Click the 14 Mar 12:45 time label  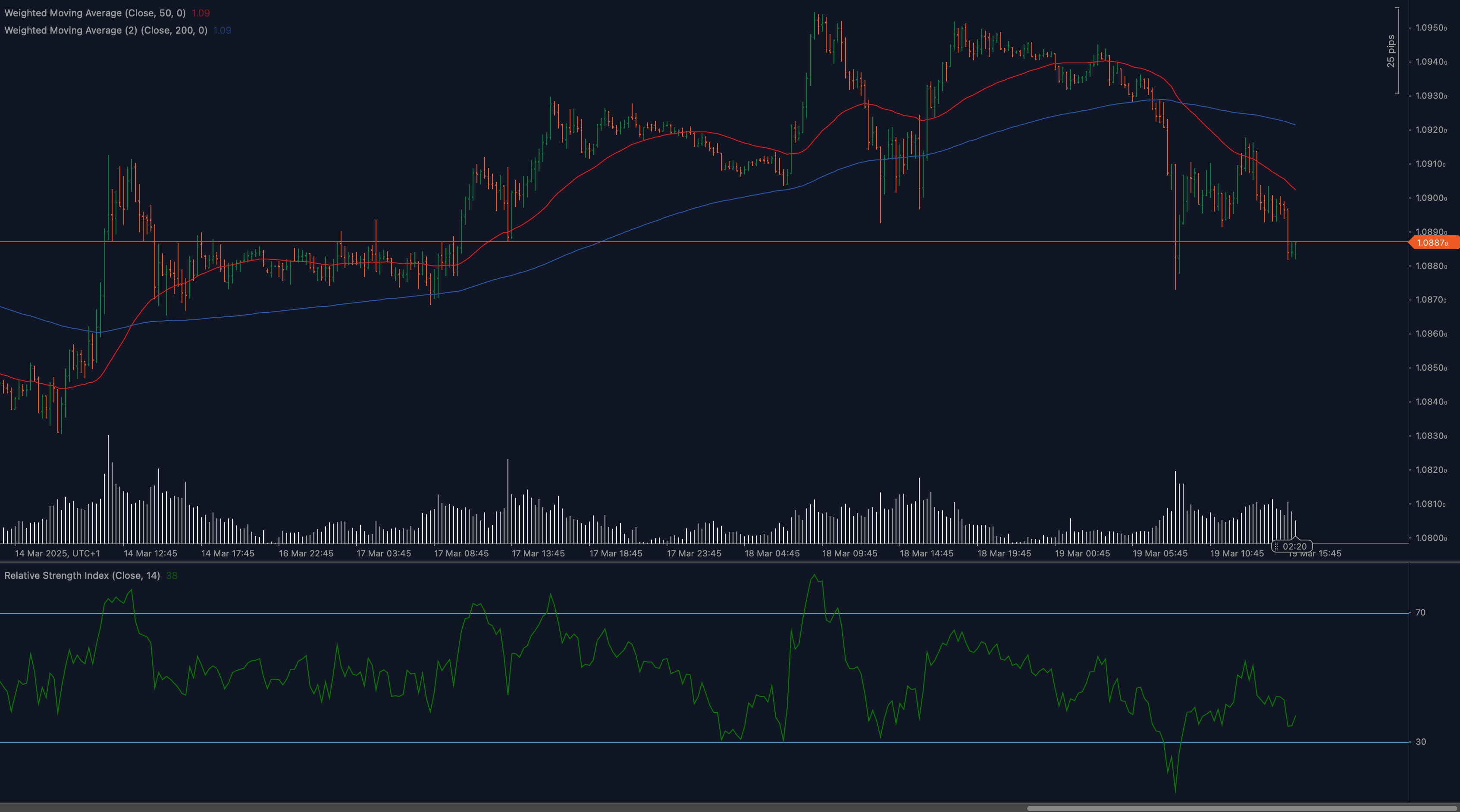pyautogui.click(x=150, y=553)
